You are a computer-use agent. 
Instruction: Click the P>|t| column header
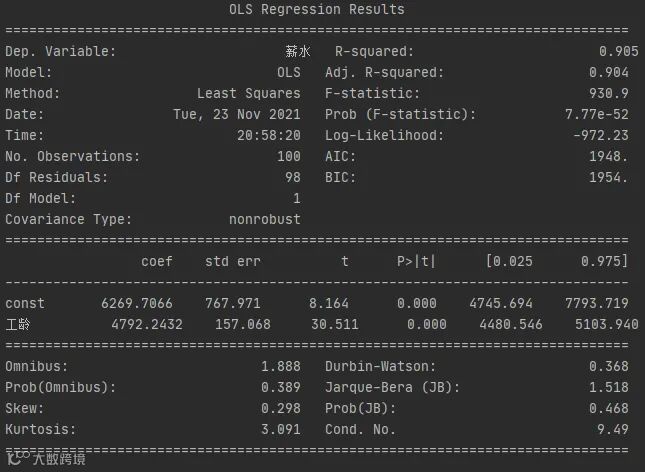tap(416, 261)
